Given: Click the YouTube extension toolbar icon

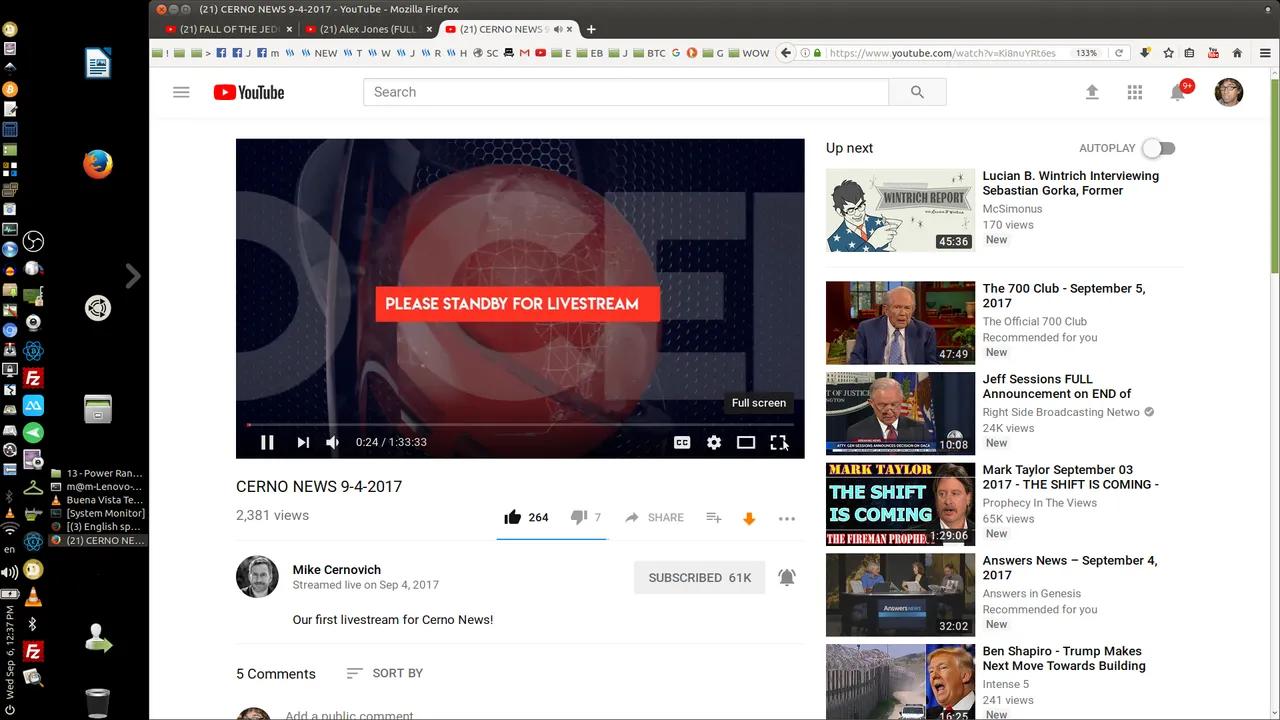Looking at the screenshot, I should click(1214, 53).
